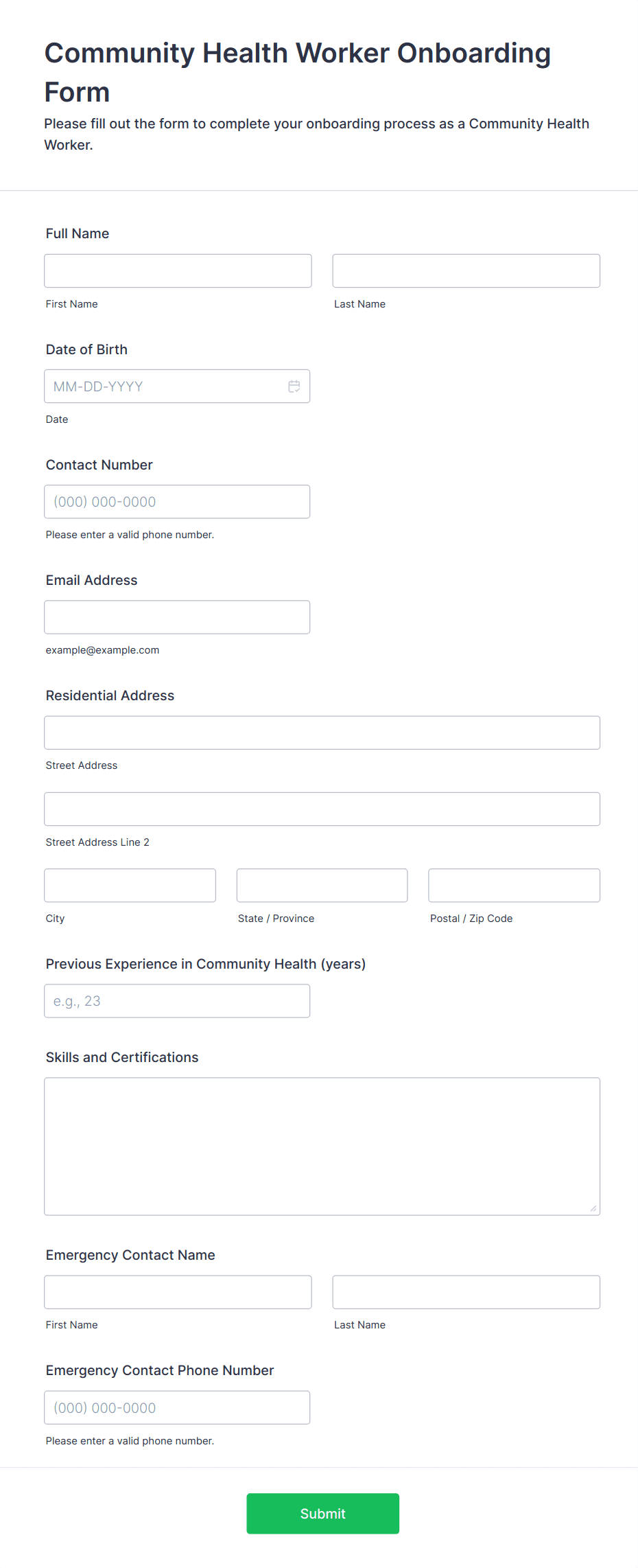
Task: Select the City input field
Action: (130, 886)
